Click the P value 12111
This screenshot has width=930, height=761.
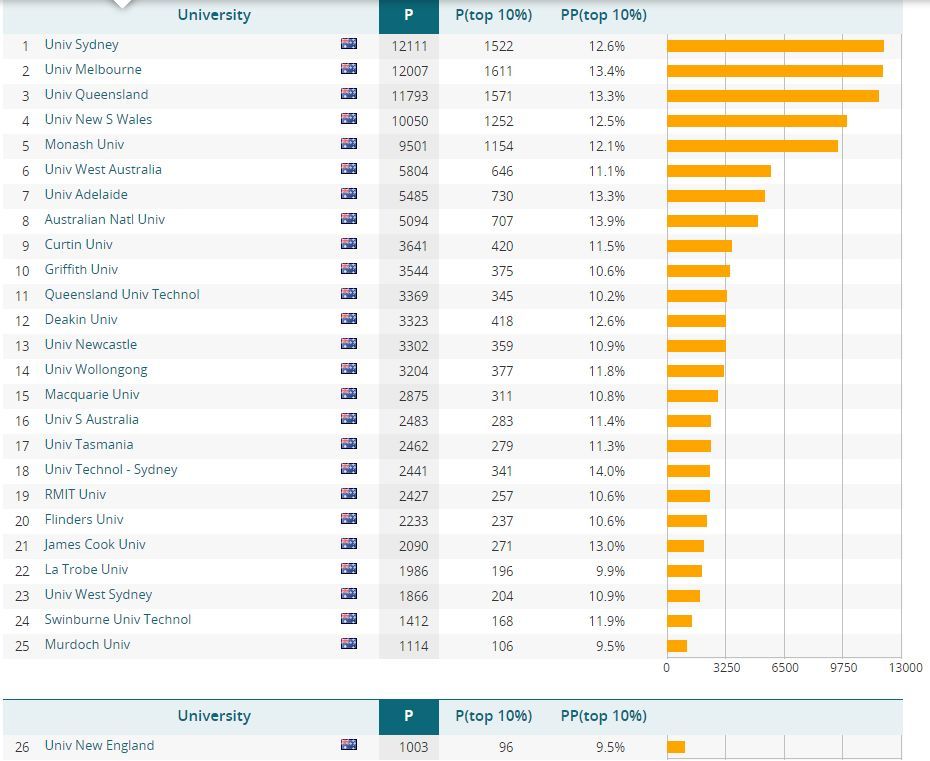tap(409, 46)
